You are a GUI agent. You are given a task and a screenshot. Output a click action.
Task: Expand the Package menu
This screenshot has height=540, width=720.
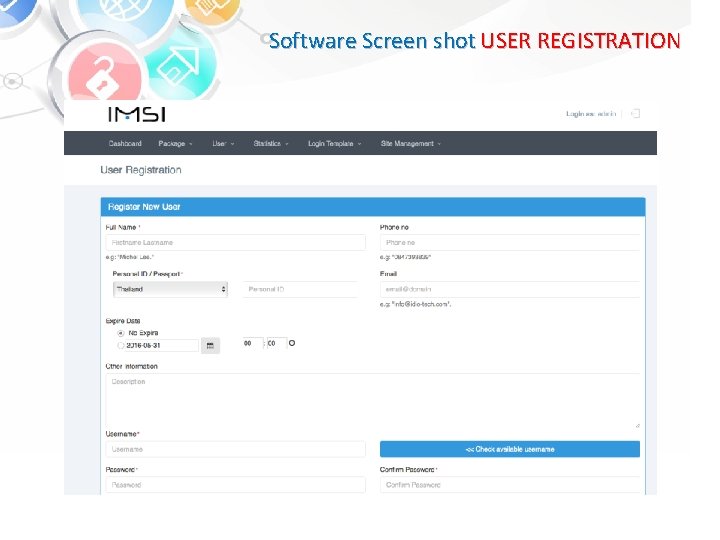pyautogui.click(x=175, y=143)
